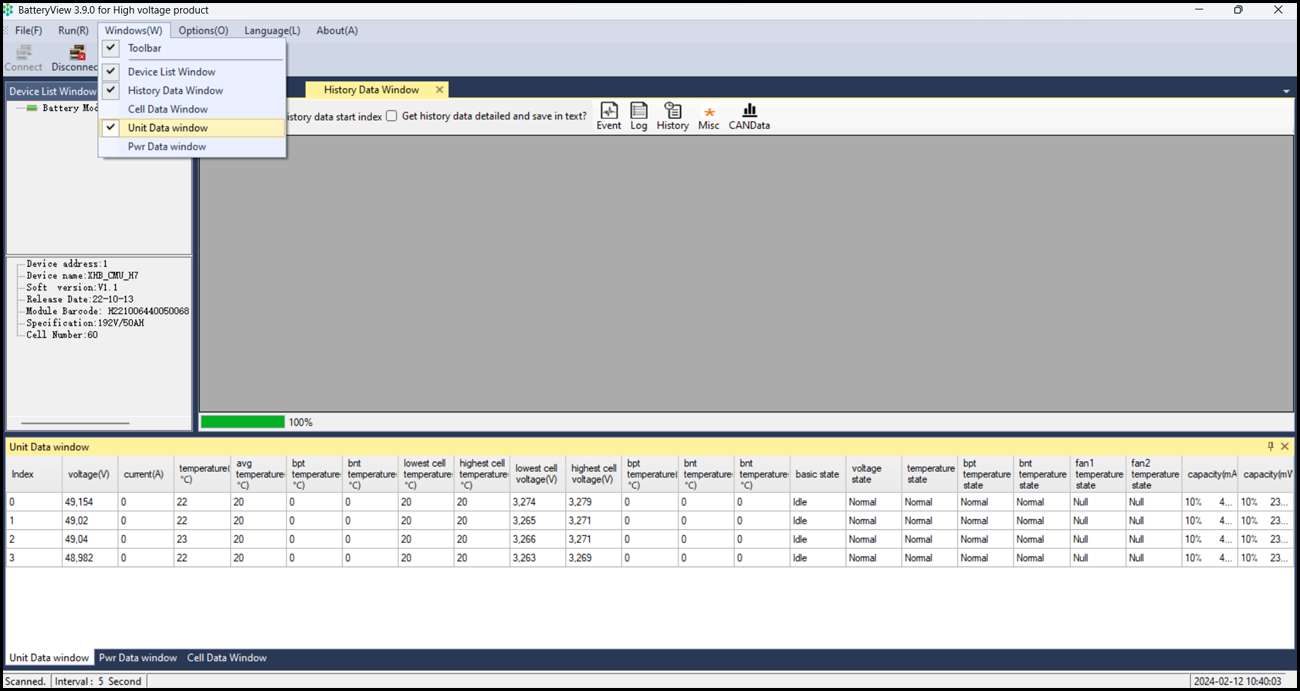The image size is (1300, 691).
Task: Select the Soft version:V1.1 line
Action: click(x=72, y=288)
